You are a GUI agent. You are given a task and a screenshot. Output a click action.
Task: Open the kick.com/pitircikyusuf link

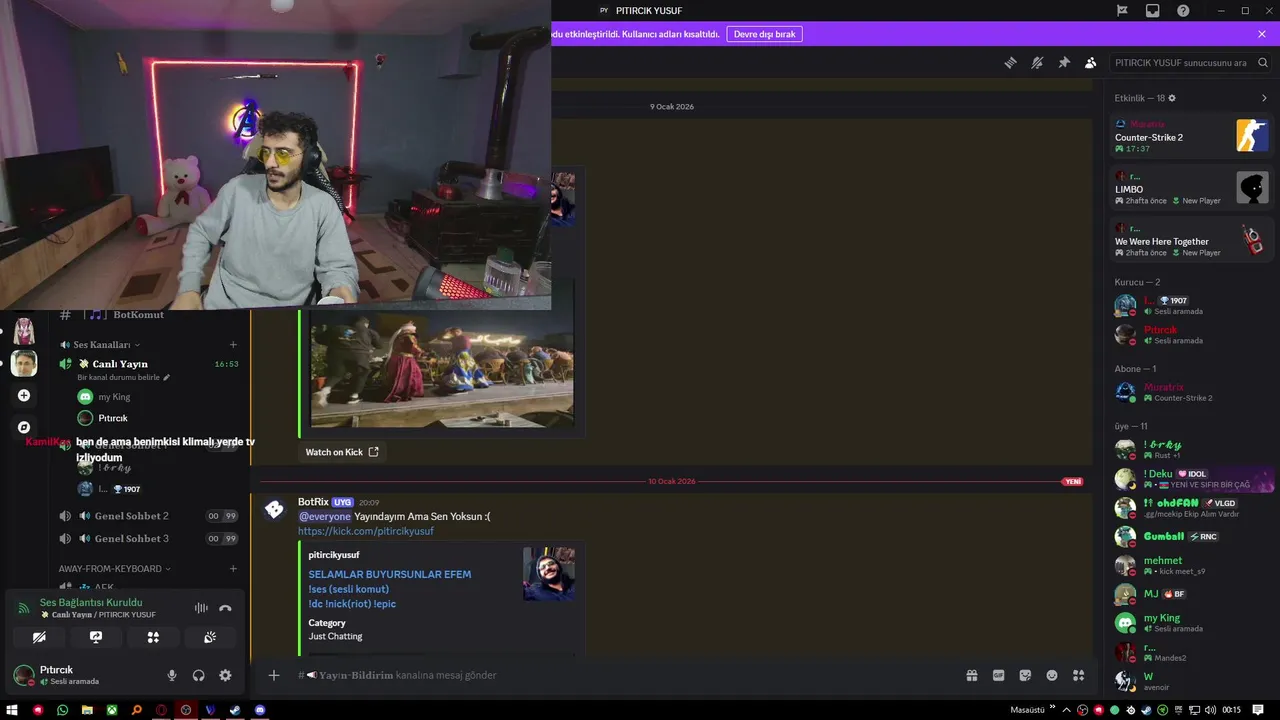pos(366,531)
